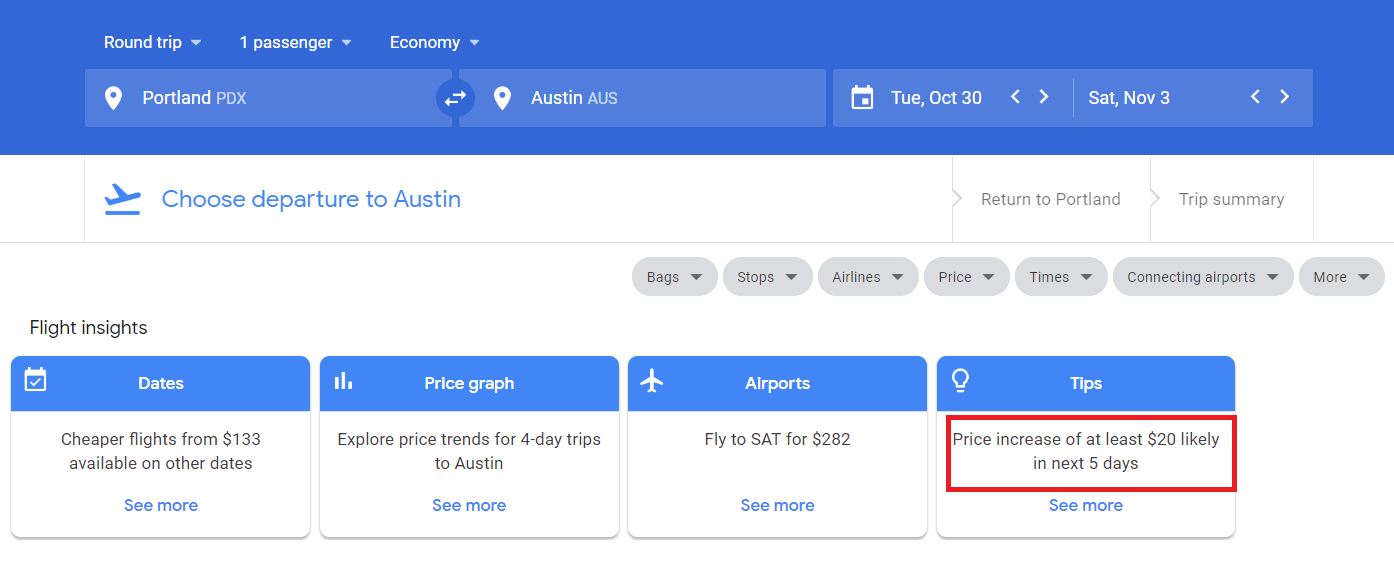Click the Price graph bar chart icon
The width and height of the screenshot is (1394, 574).
[344, 380]
